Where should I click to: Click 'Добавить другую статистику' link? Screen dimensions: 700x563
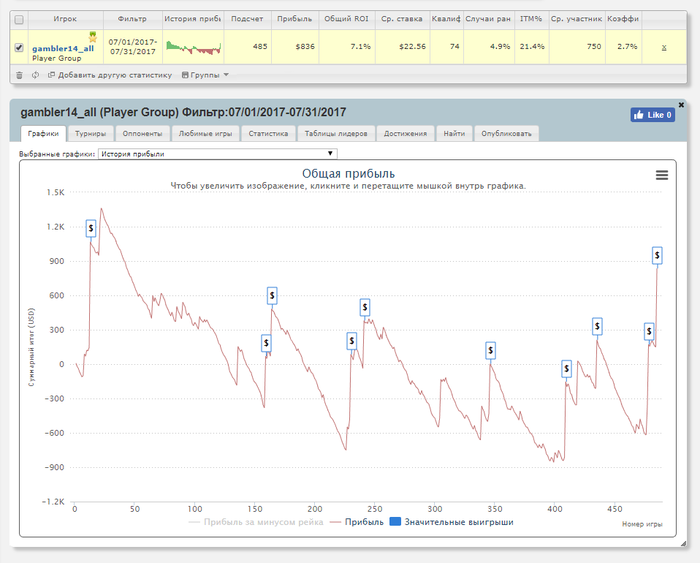pos(110,75)
